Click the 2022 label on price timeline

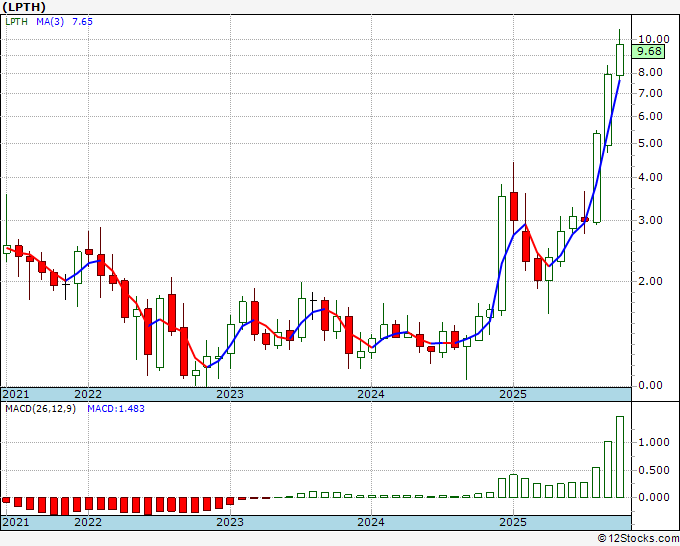pos(88,394)
